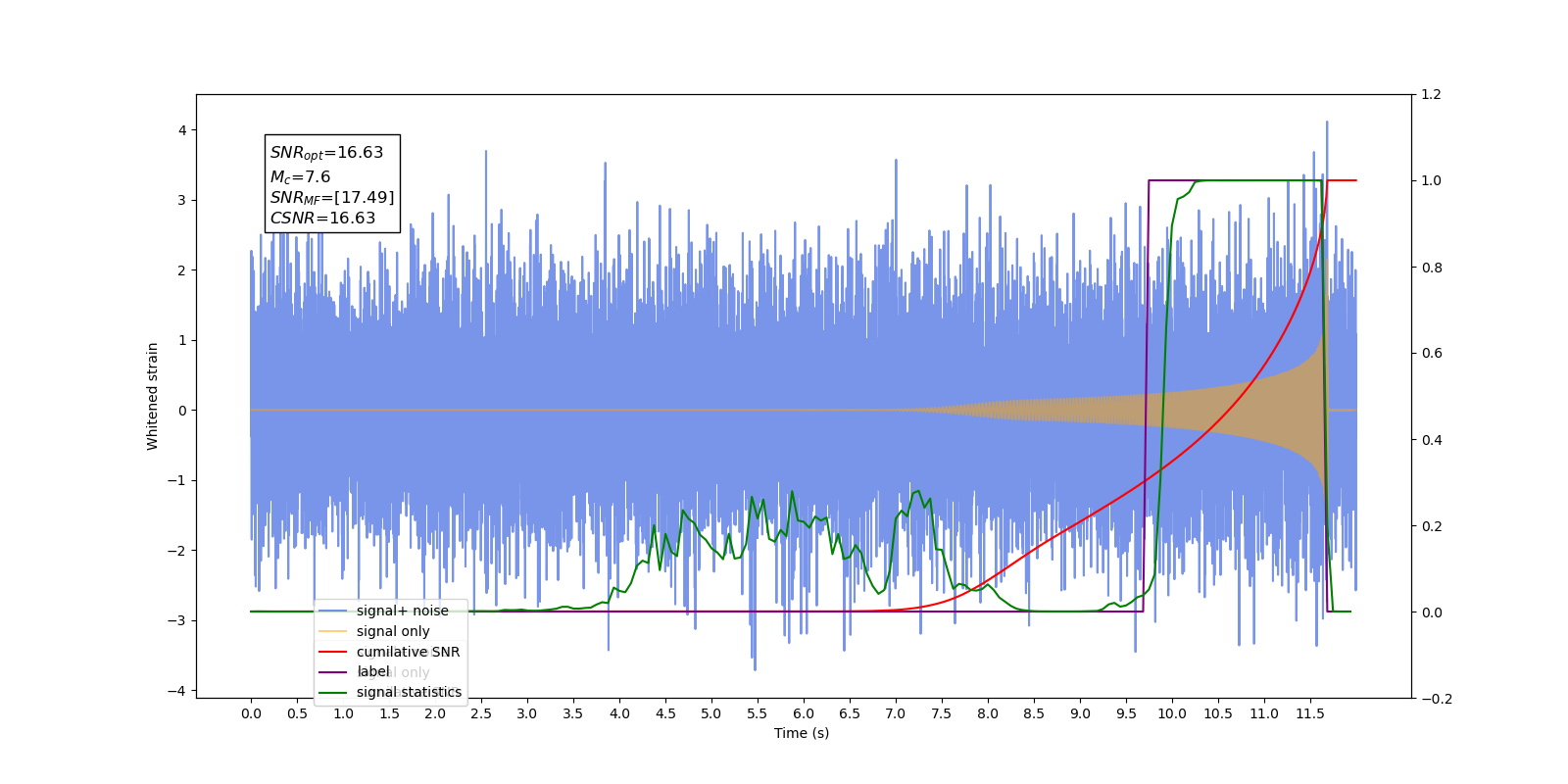The width and height of the screenshot is (1568, 784).
Task: Click the 11.5 tick on the Time axis
Action: [x=1310, y=713]
